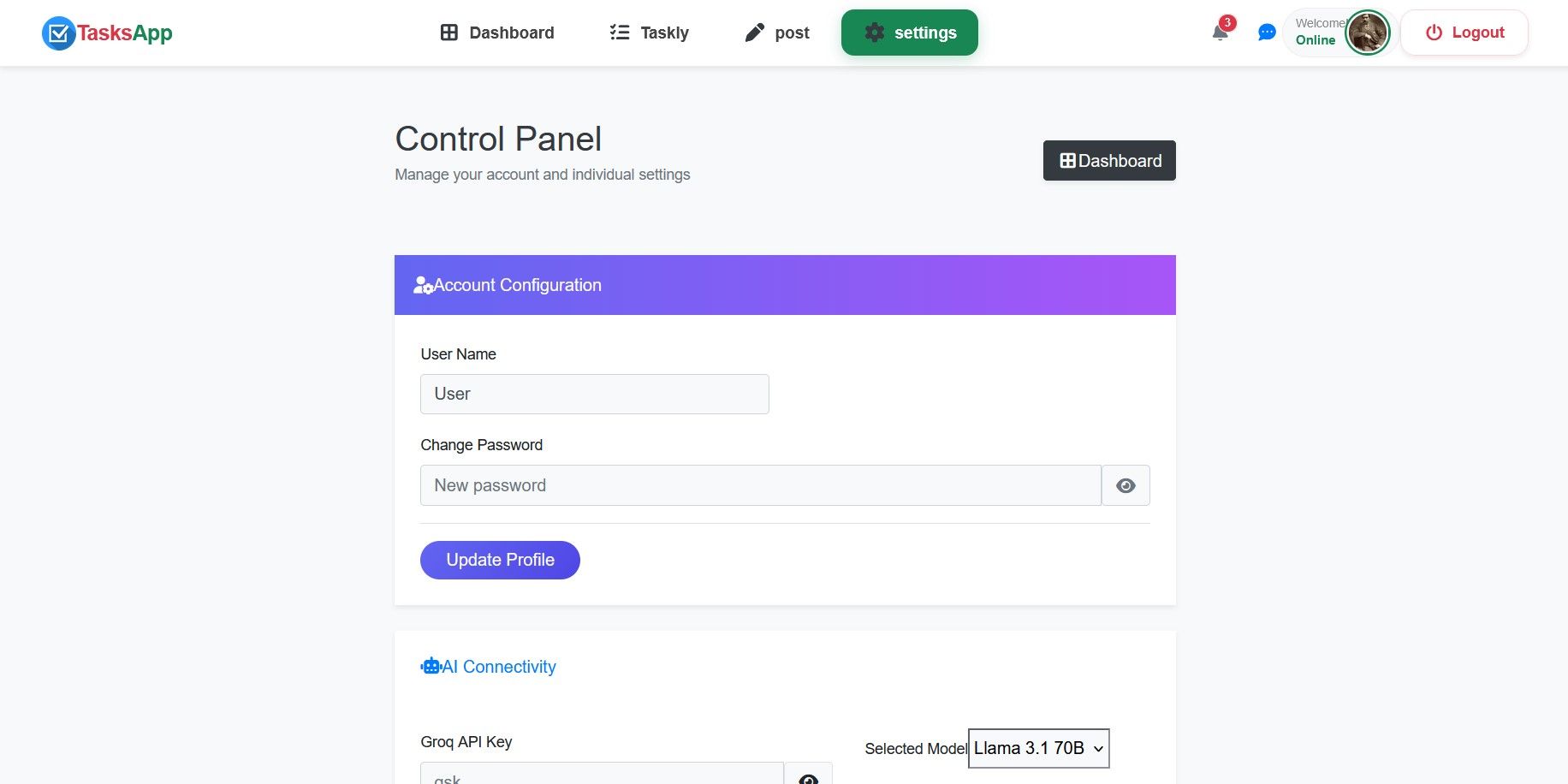This screenshot has width=1568, height=784.
Task: Click the Logout button
Action: click(x=1464, y=33)
